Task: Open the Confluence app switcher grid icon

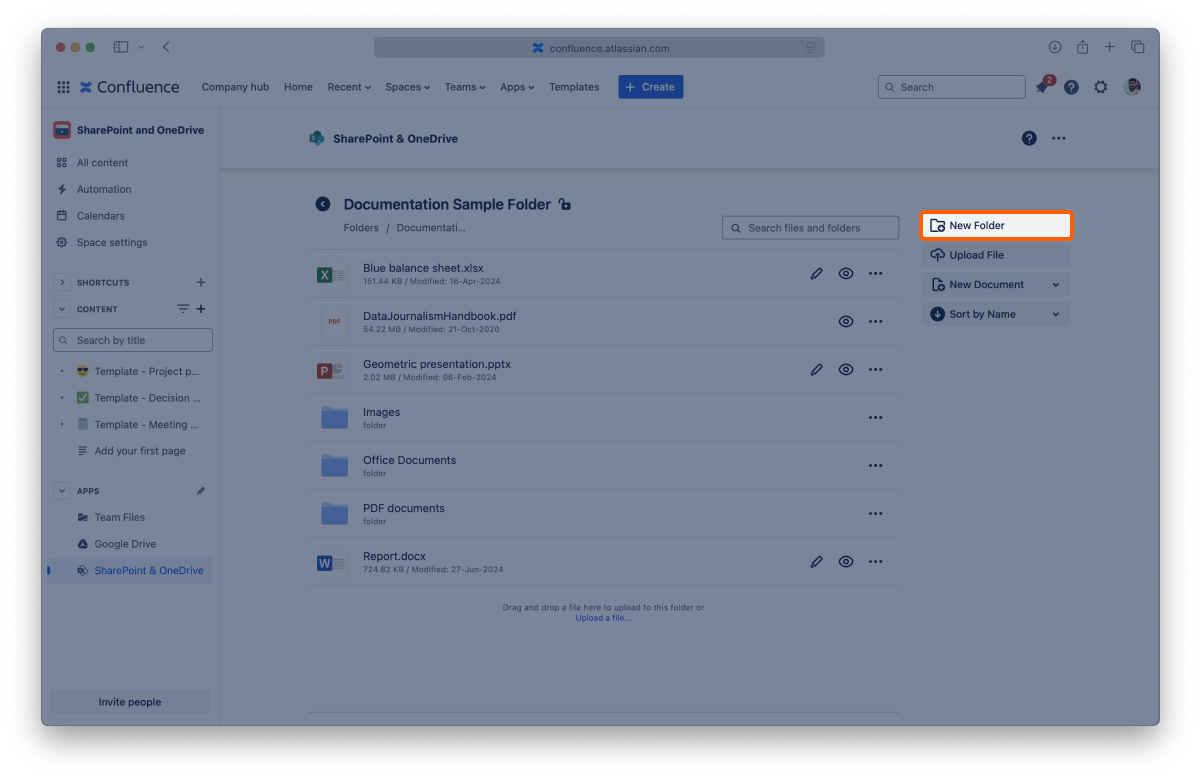Action: [x=63, y=87]
